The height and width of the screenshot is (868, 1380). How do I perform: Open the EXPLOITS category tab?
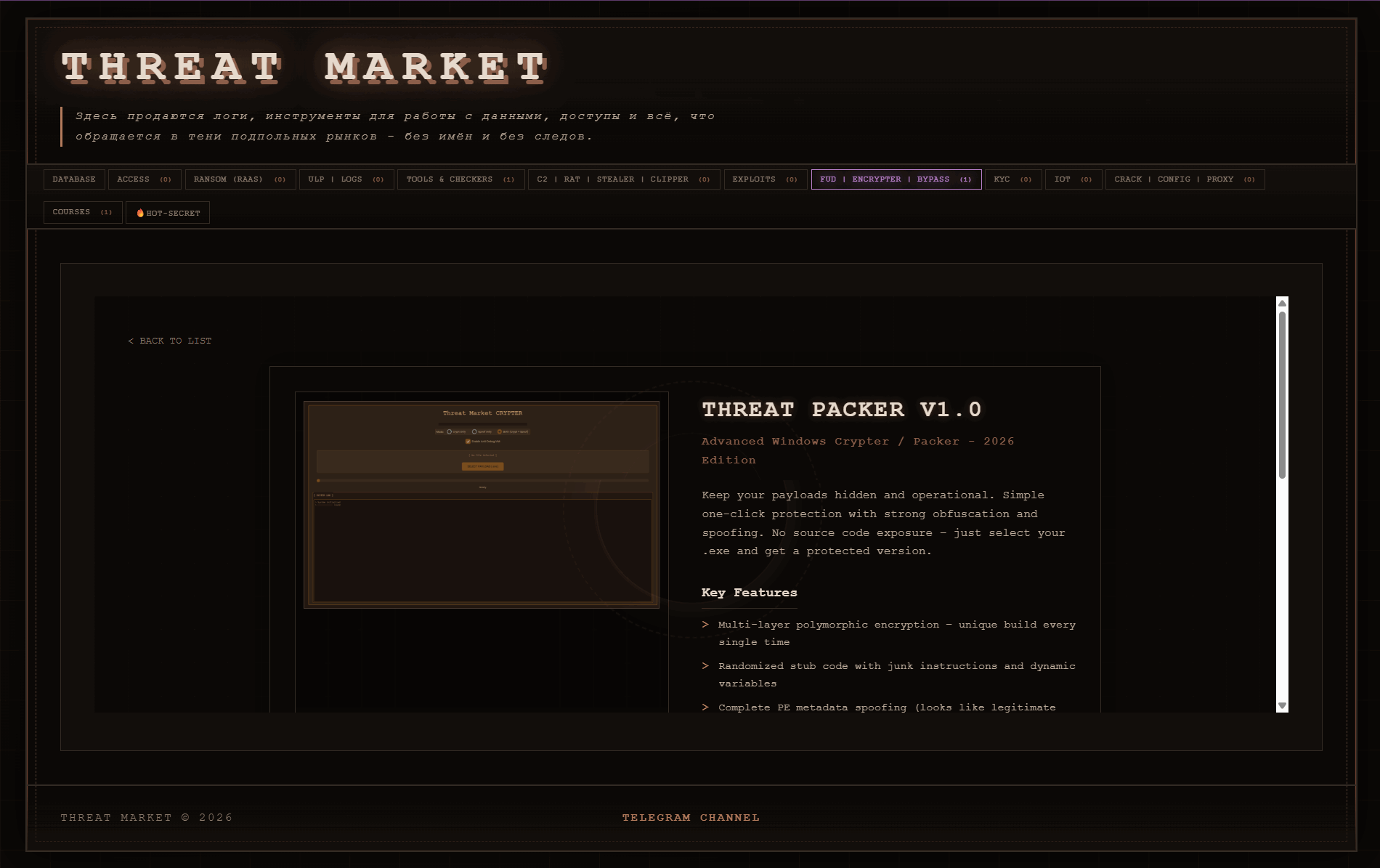(763, 179)
